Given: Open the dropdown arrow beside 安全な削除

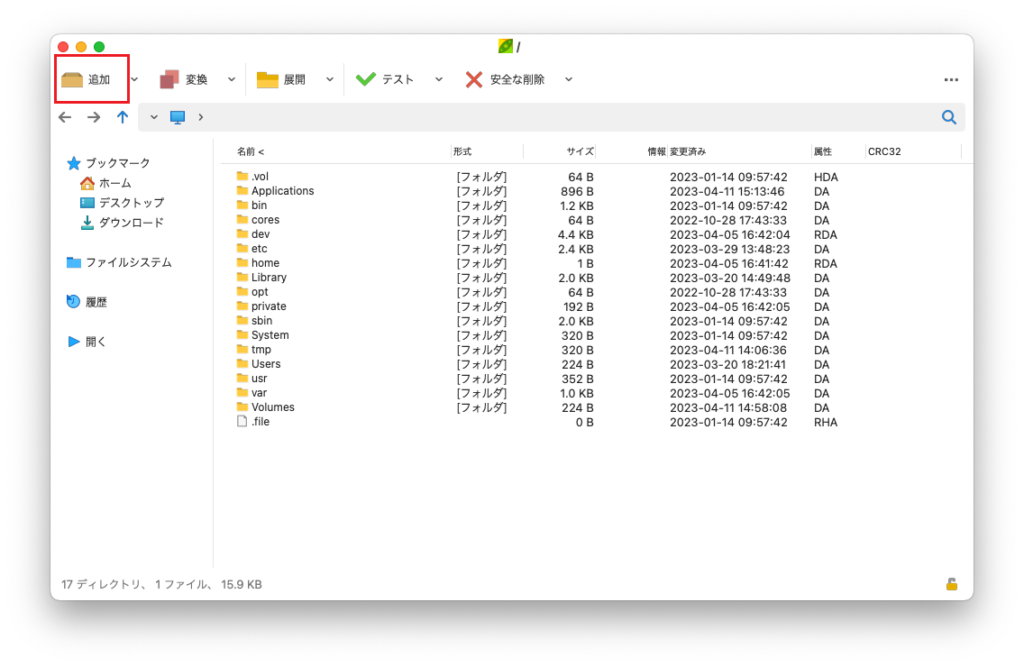Looking at the screenshot, I should tap(569, 80).
